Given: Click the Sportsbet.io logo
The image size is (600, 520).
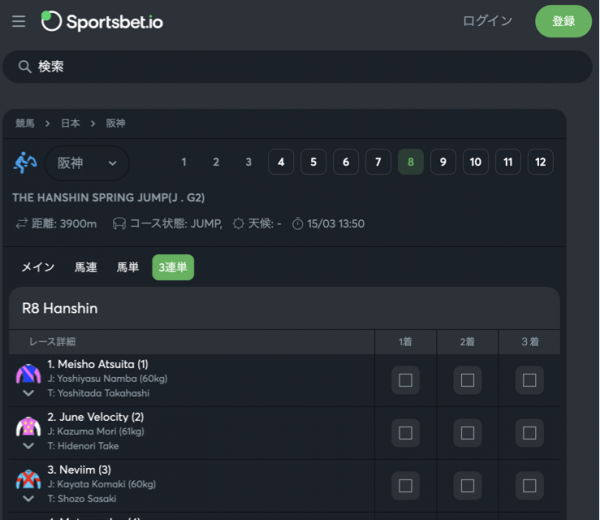Looking at the screenshot, I should point(101,21).
